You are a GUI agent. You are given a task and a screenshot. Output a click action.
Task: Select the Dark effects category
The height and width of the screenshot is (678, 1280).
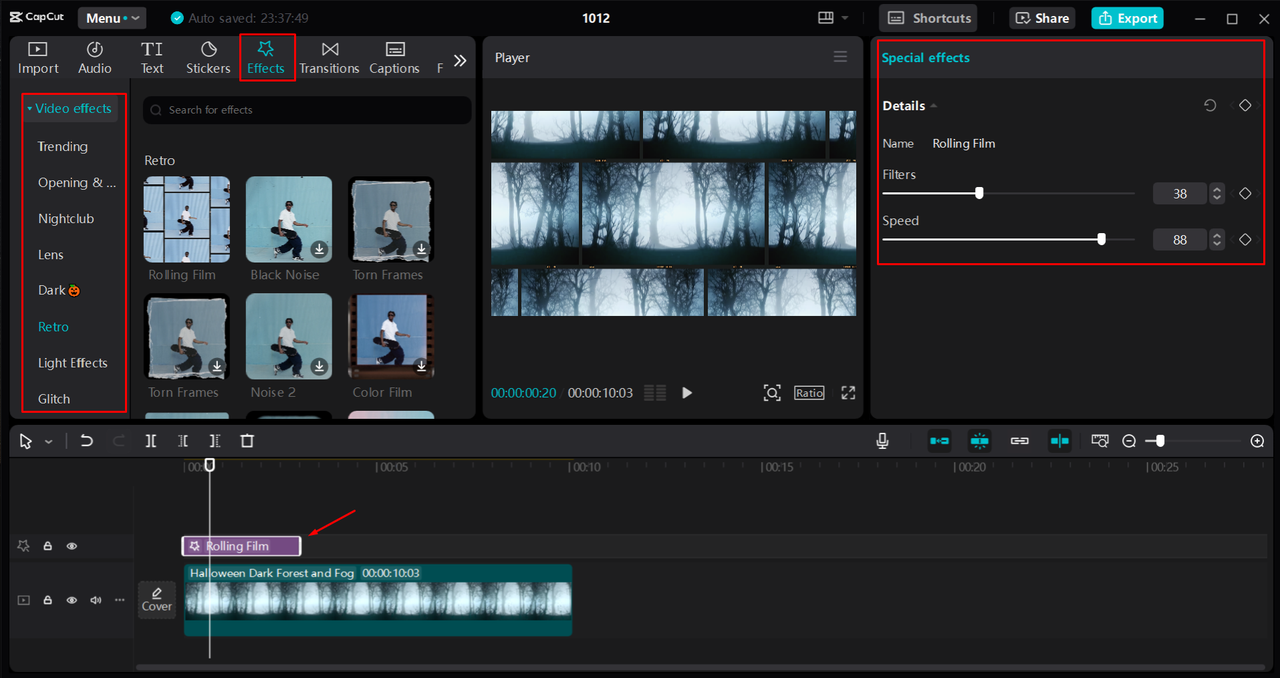[x=59, y=290]
